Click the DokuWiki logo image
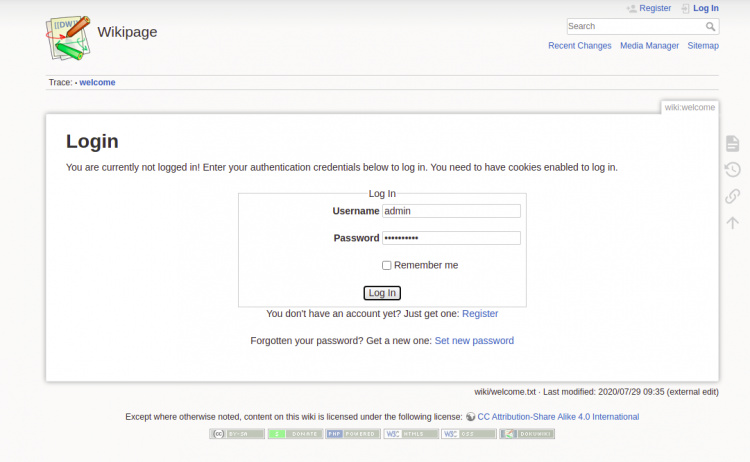Image resolution: width=750 pixels, height=462 pixels. point(67,38)
